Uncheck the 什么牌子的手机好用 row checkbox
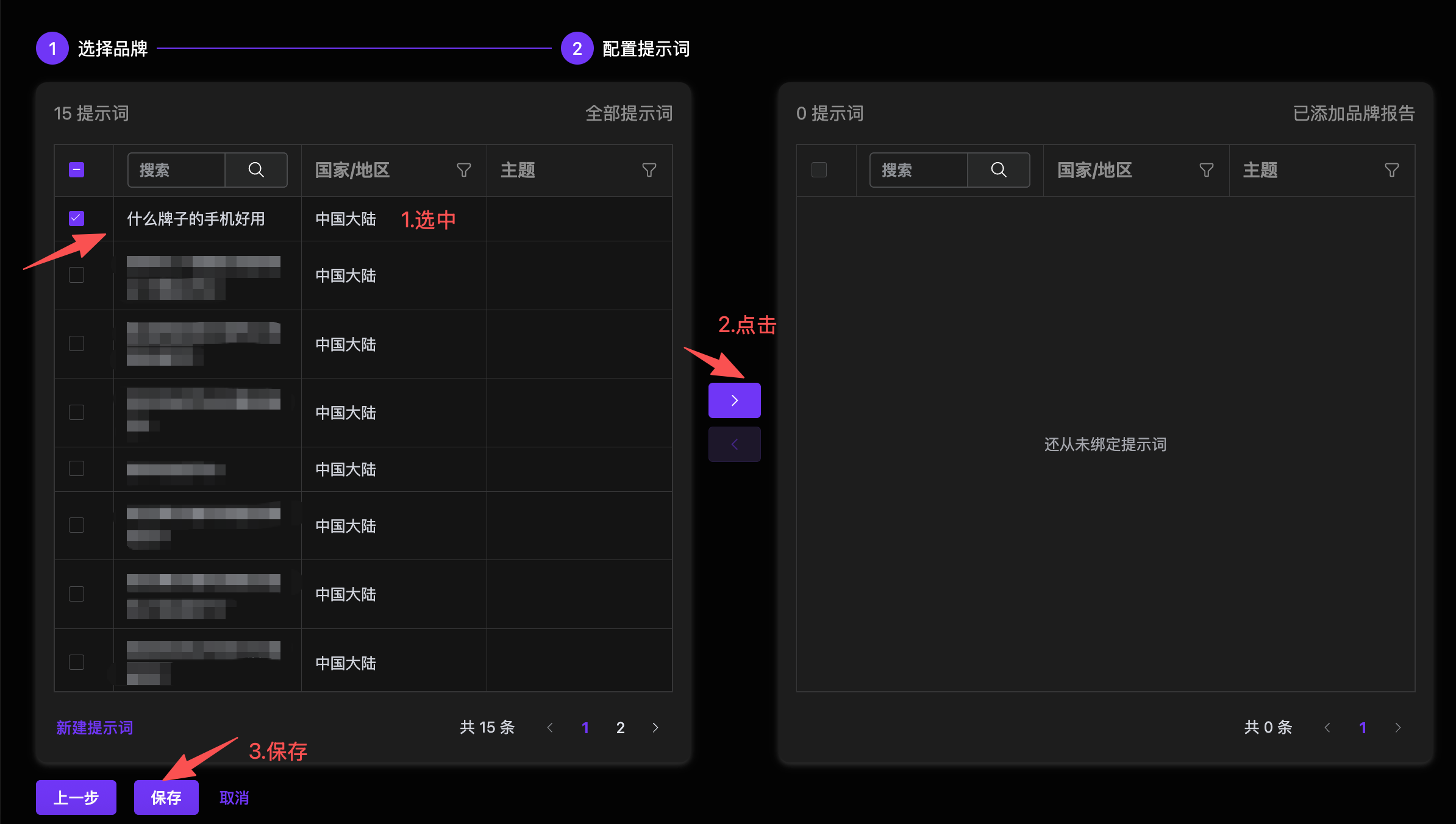 click(76, 218)
